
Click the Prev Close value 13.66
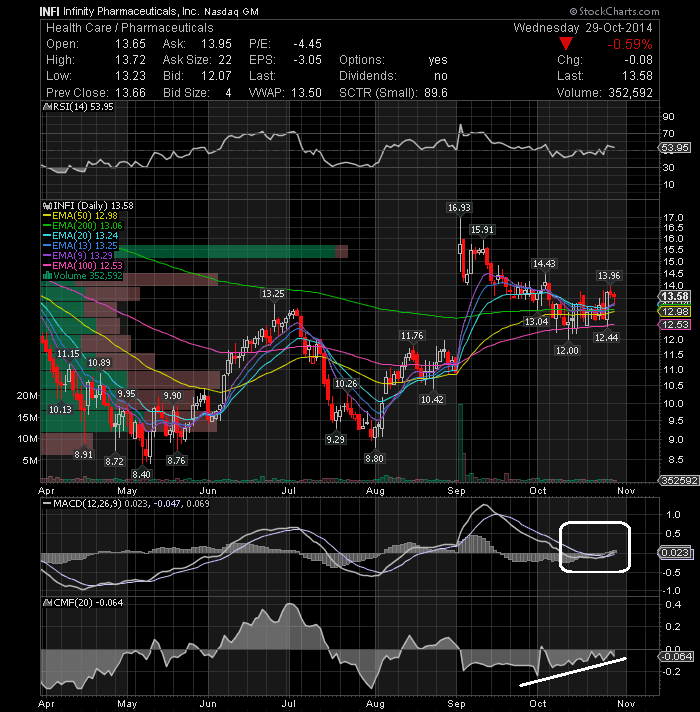click(130, 93)
